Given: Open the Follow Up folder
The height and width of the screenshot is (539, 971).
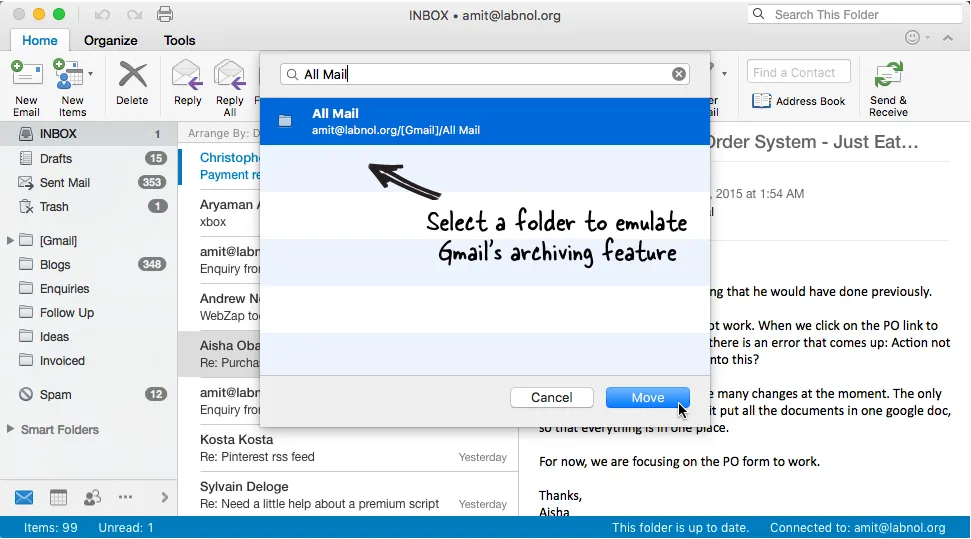Looking at the screenshot, I should click(89, 313).
